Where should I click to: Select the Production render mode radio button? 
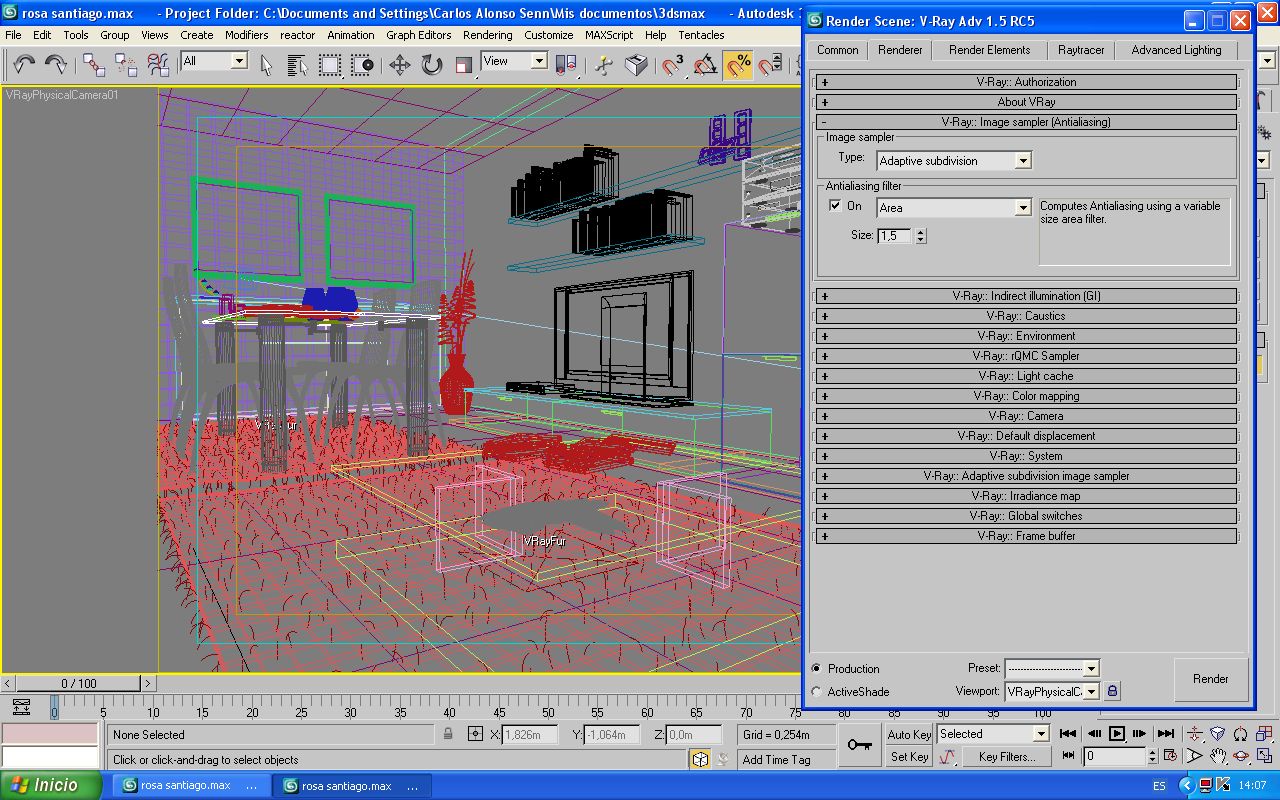[x=817, y=668]
